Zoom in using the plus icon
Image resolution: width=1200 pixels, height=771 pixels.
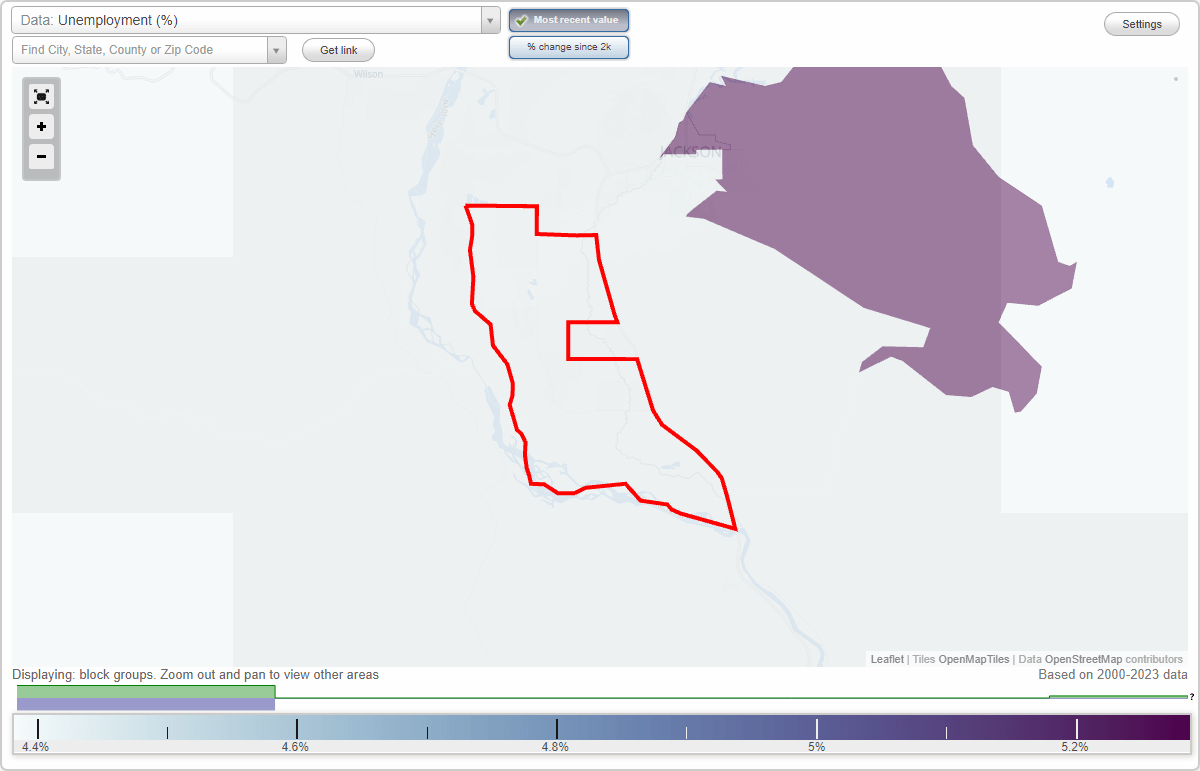pyautogui.click(x=41, y=127)
